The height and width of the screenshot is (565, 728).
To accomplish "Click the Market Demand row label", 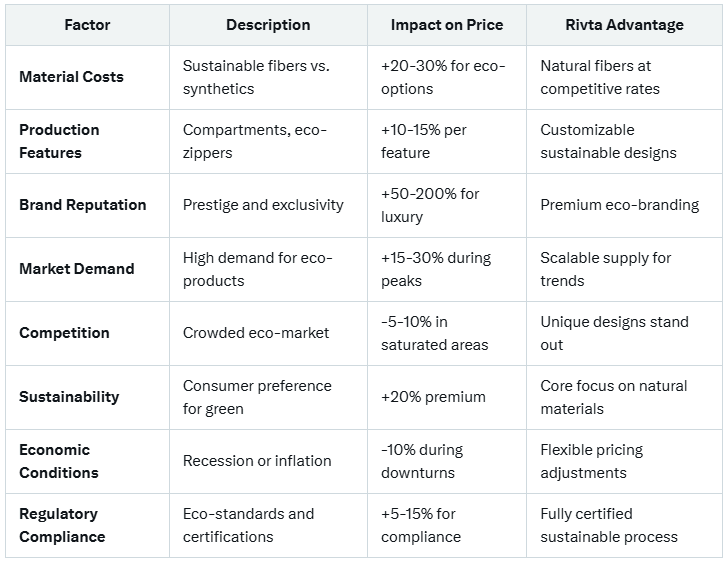I will tap(76, 269).
